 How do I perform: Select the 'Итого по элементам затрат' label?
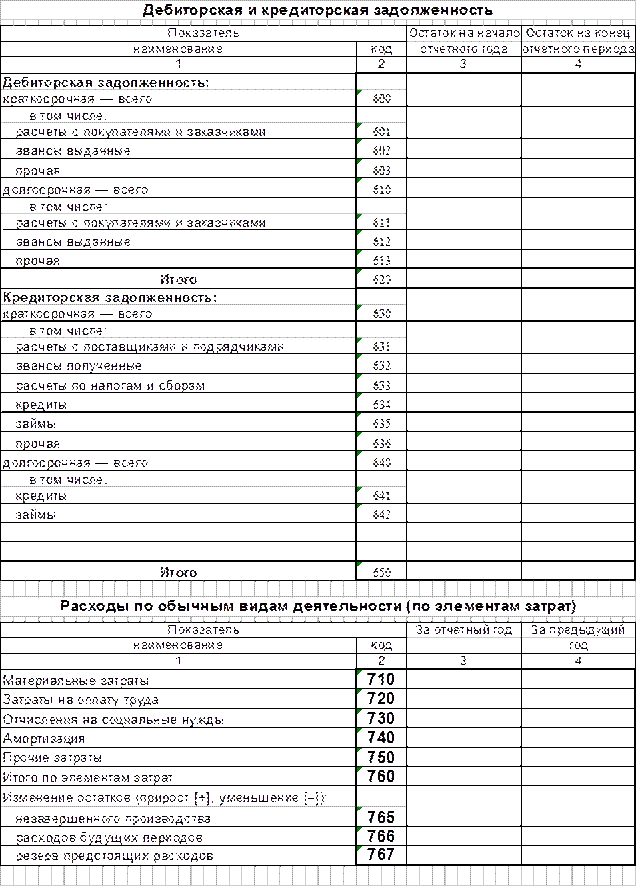click(x=88, y=778)
